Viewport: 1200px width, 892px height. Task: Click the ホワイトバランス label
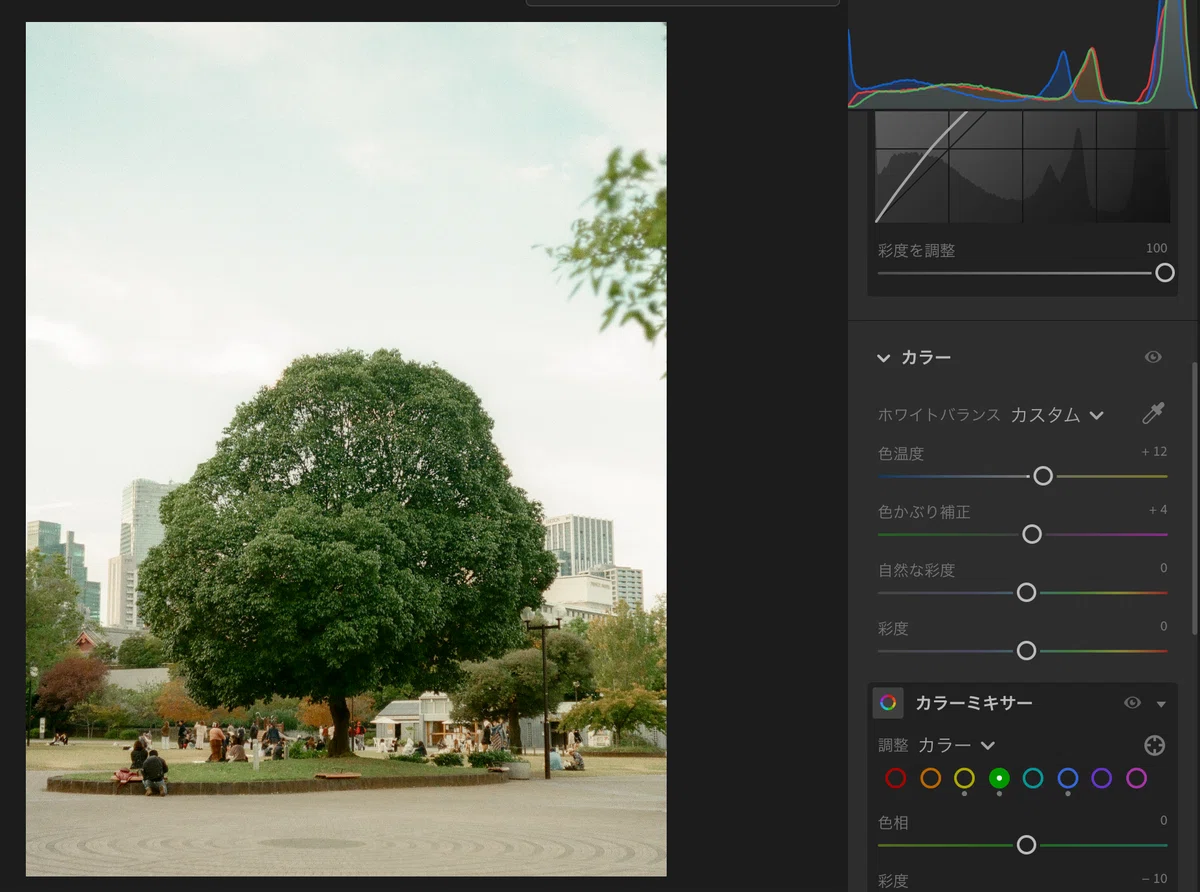click(939, 415)
